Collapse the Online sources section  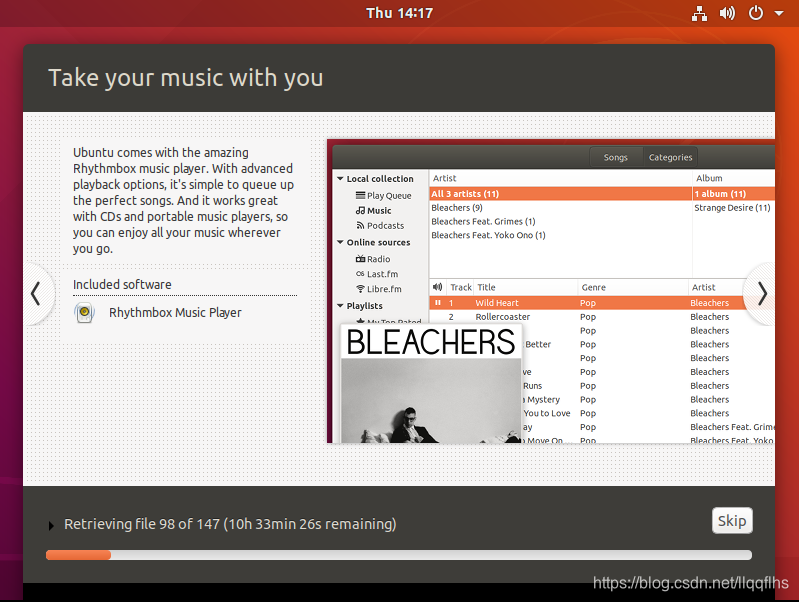(340, 242)
